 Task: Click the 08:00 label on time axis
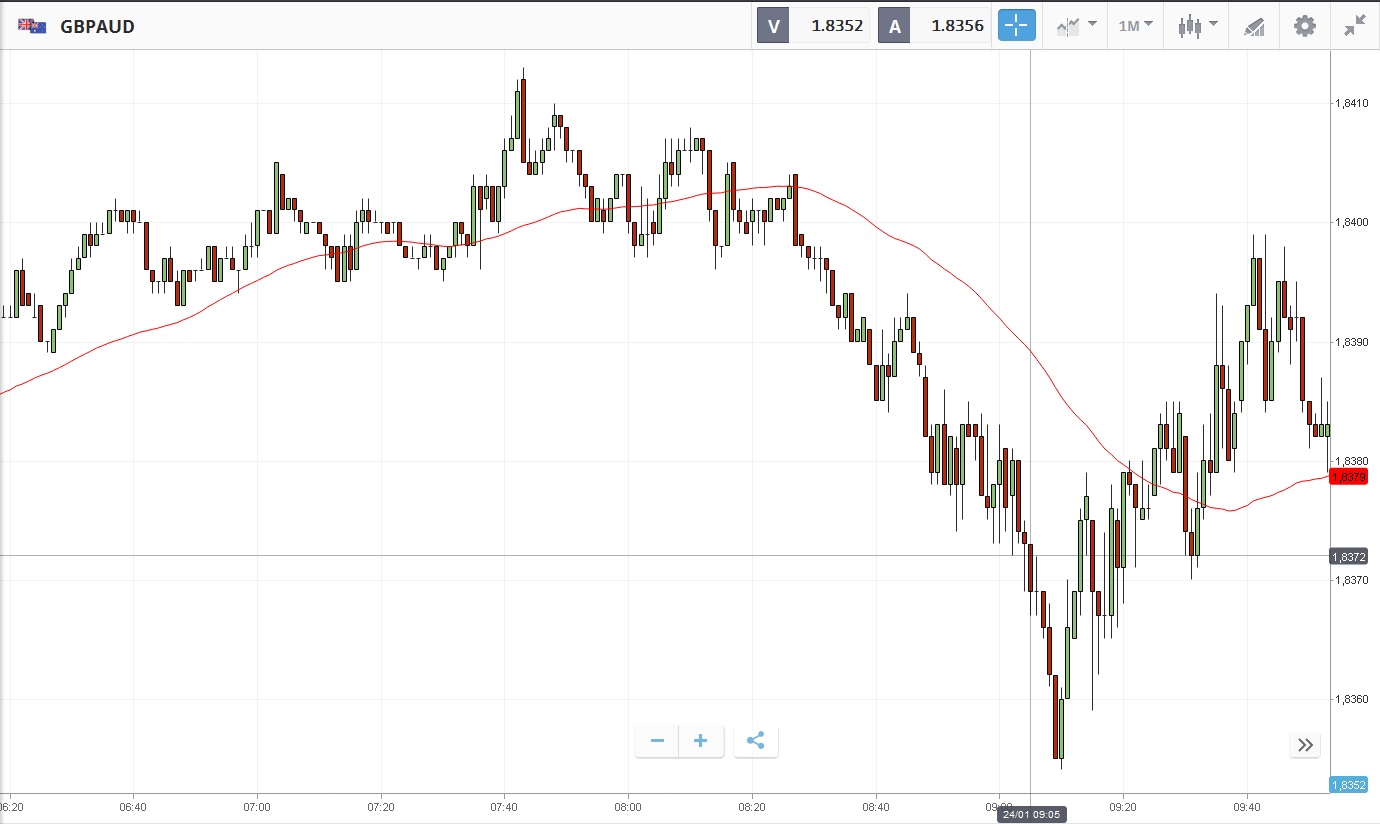(628, 807)
